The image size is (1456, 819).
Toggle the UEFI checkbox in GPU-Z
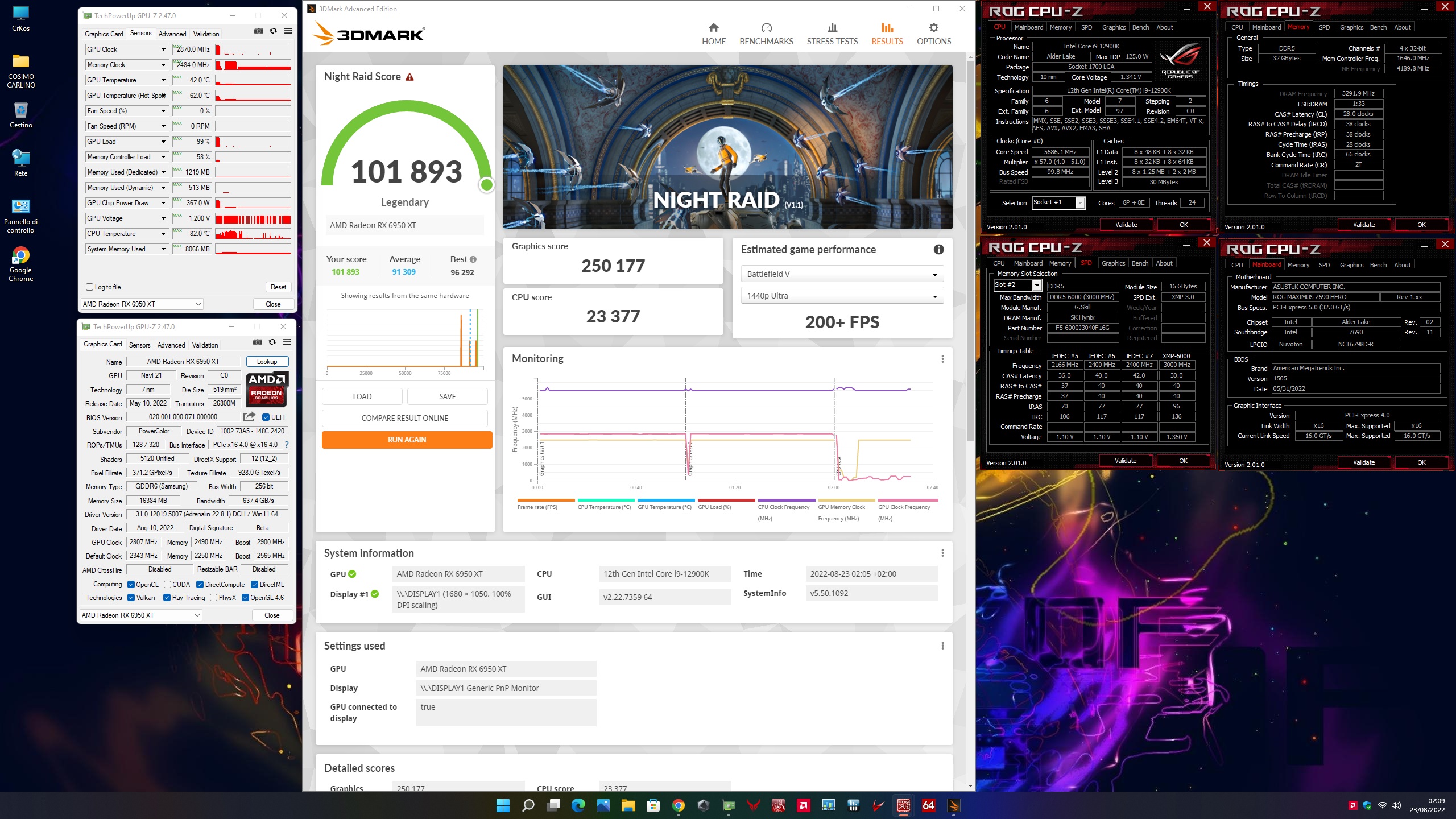266,417
